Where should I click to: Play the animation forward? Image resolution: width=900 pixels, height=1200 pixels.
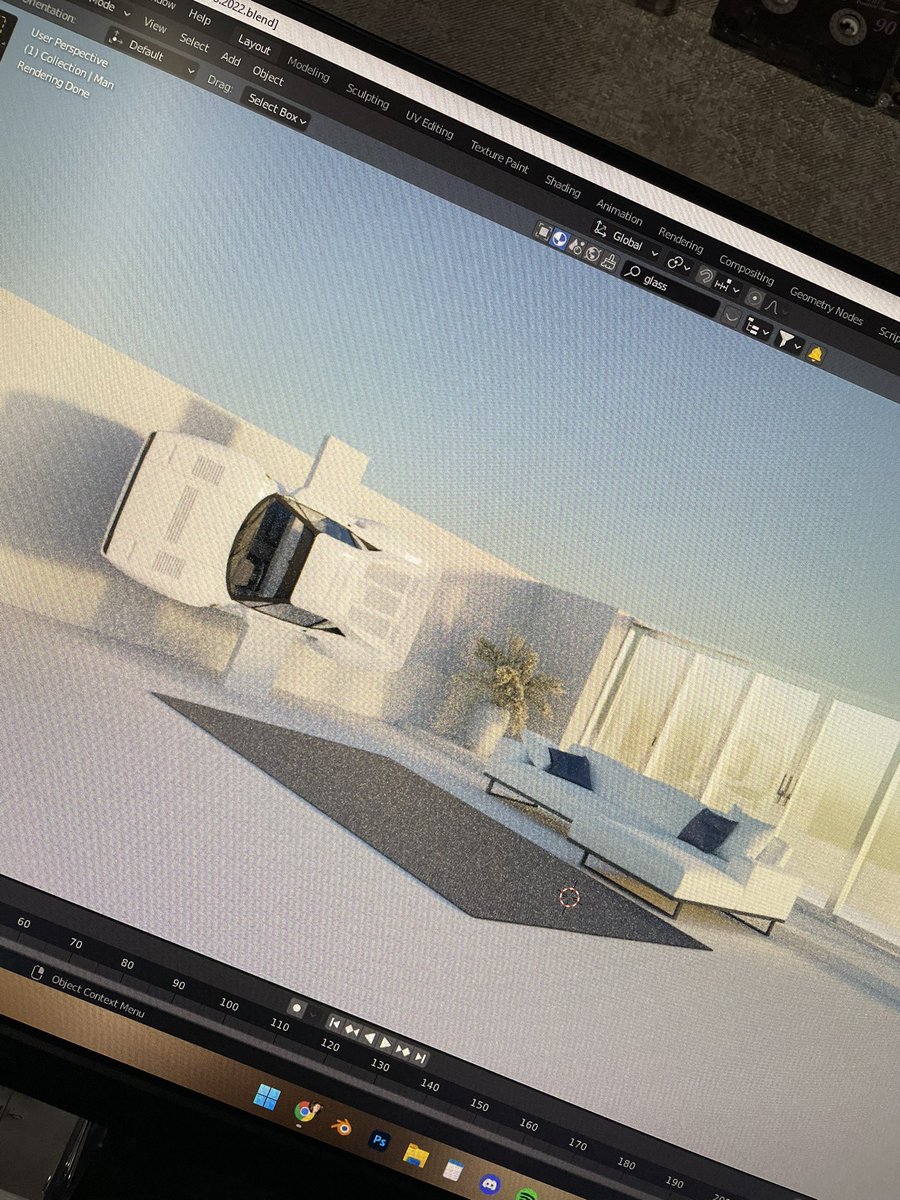point(386,1043)
